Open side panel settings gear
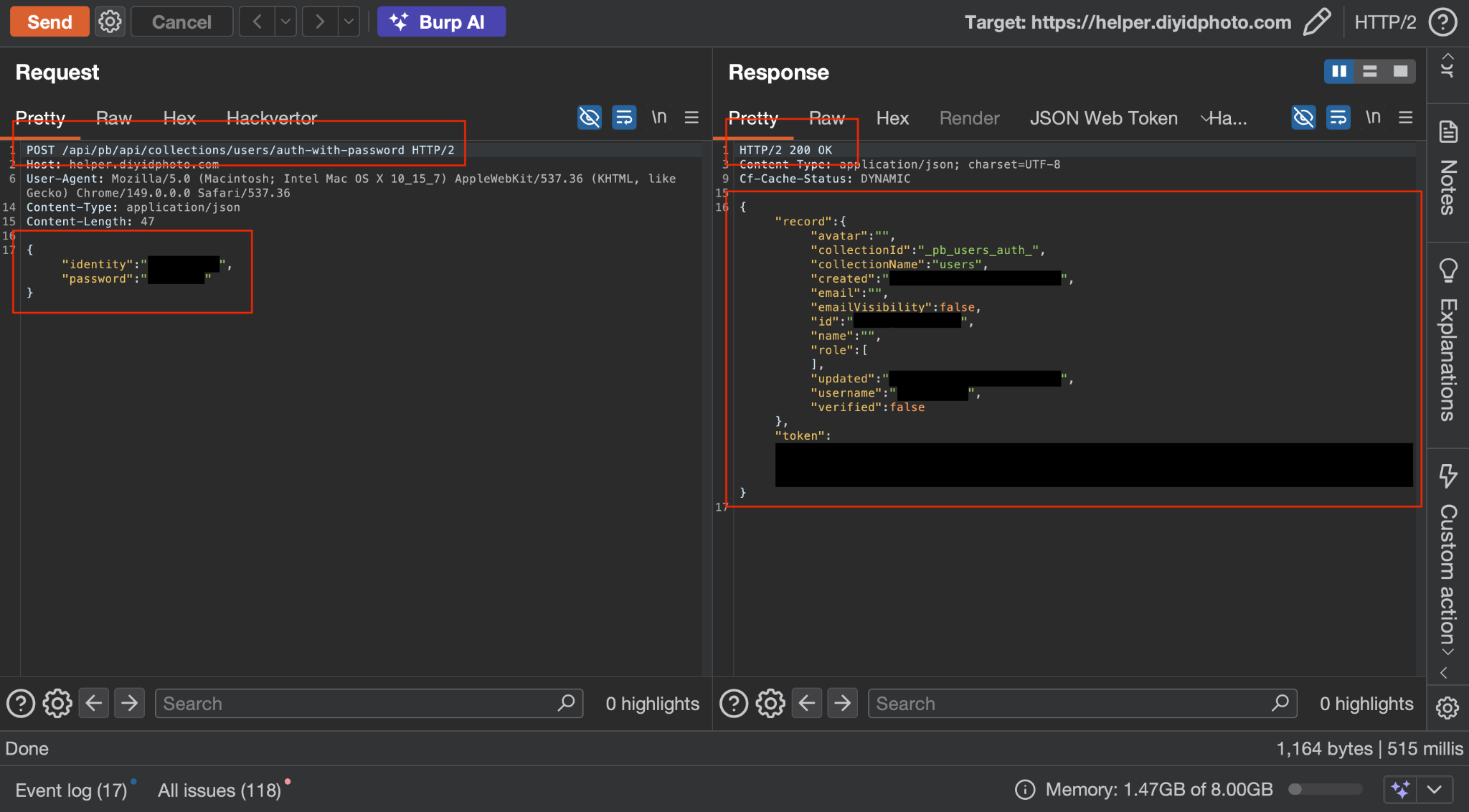The width and height of the screenshot is (1469, 812). pyautogui.click(x=1447, y=707)
